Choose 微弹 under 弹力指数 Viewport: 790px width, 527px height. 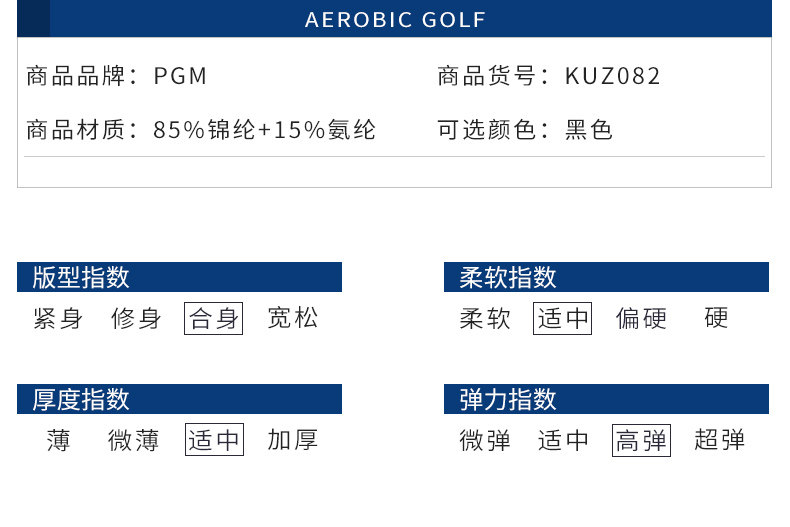click(x=485, y=440)
